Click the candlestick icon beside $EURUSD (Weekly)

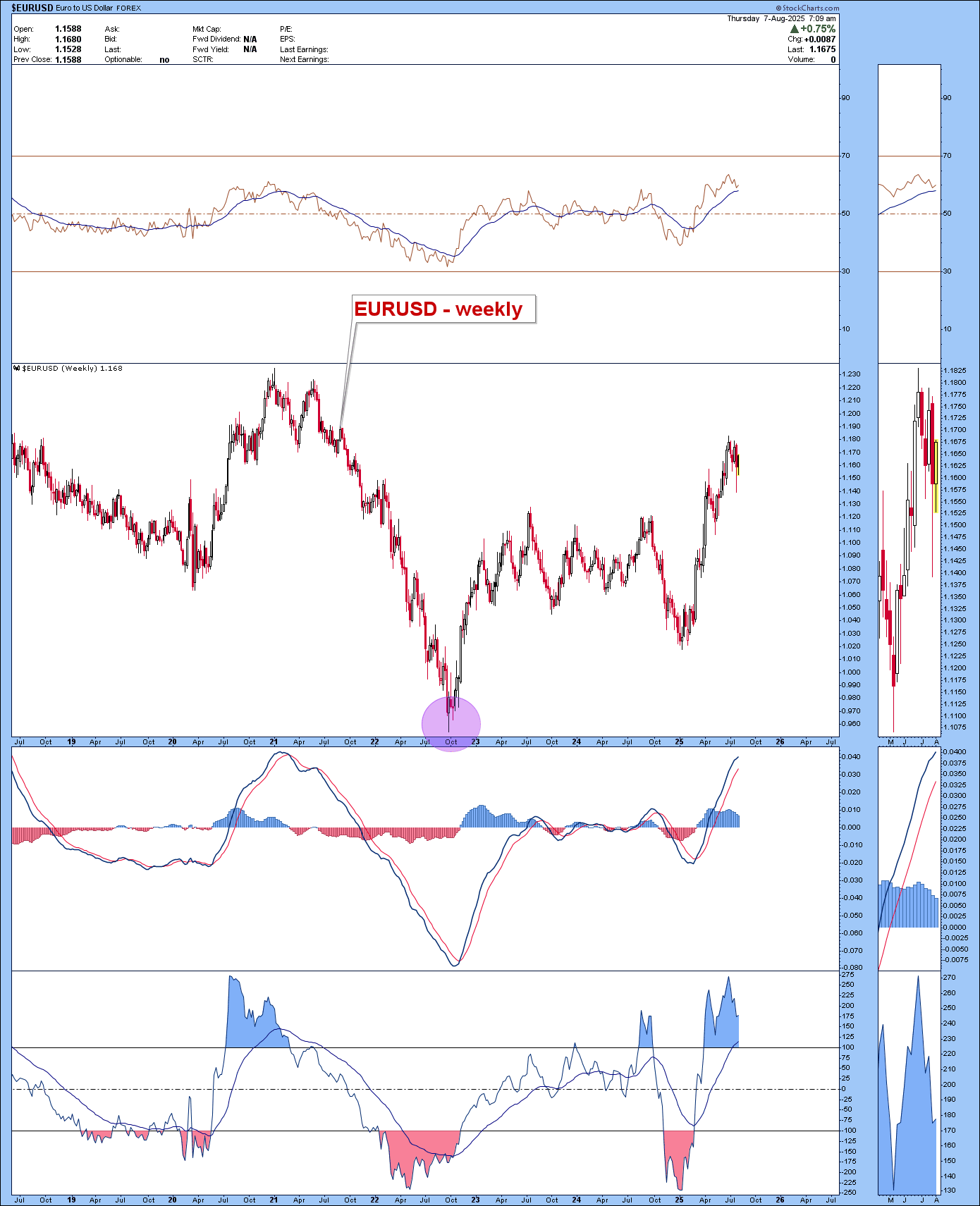pyautogui.click(x=16, y=368)
